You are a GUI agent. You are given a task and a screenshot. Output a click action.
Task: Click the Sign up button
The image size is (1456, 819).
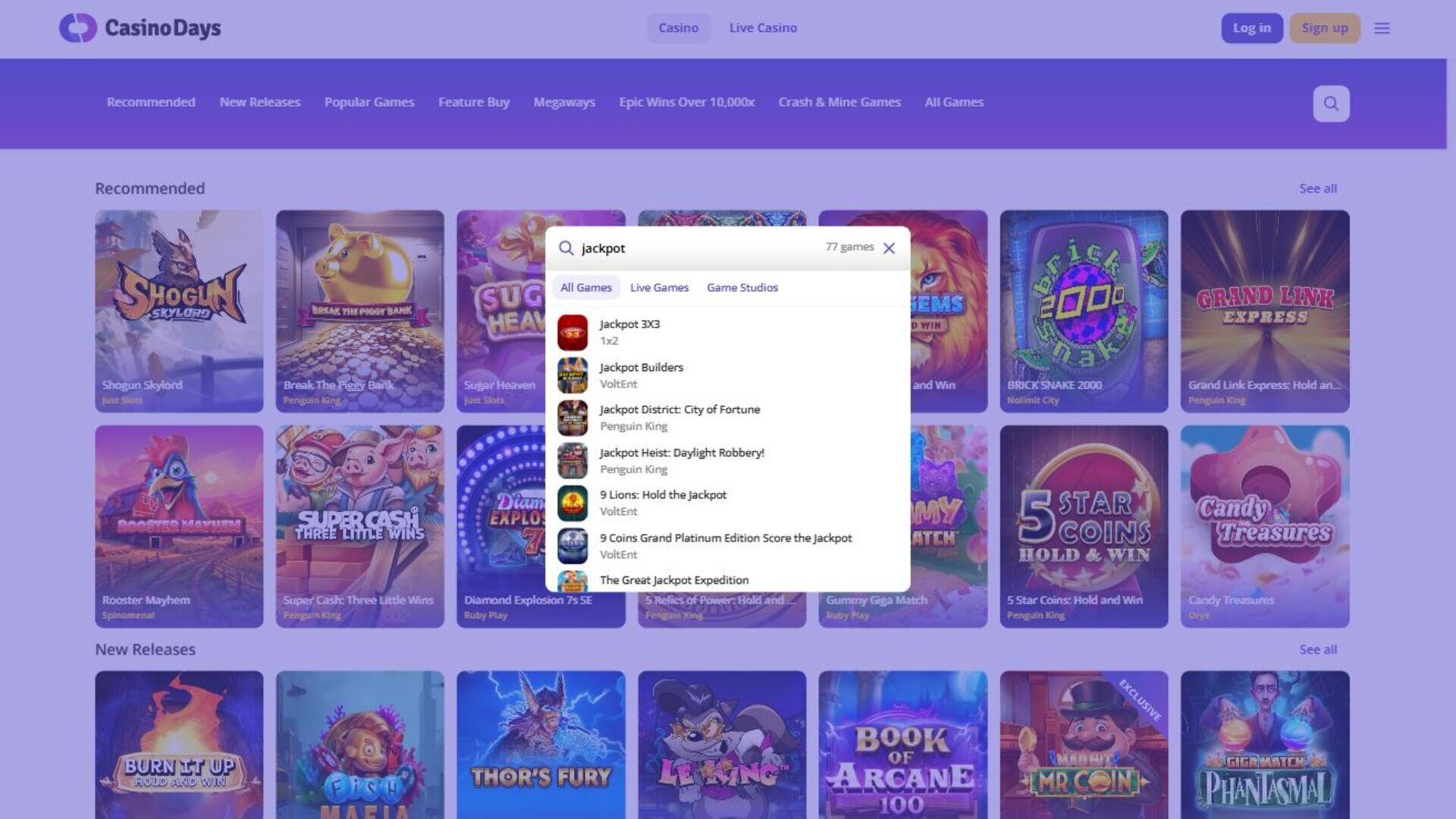click(x=1324, y=28)
